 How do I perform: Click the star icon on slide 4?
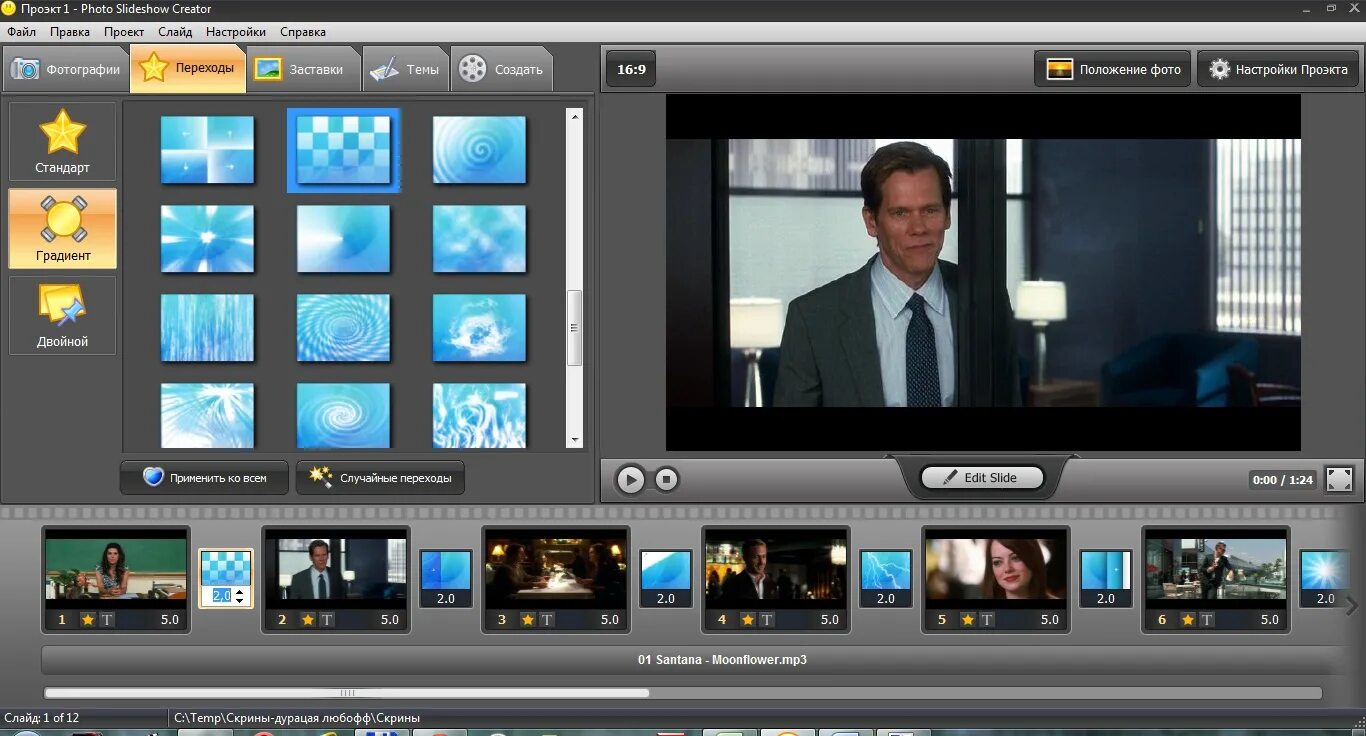(x=748, y=620)
